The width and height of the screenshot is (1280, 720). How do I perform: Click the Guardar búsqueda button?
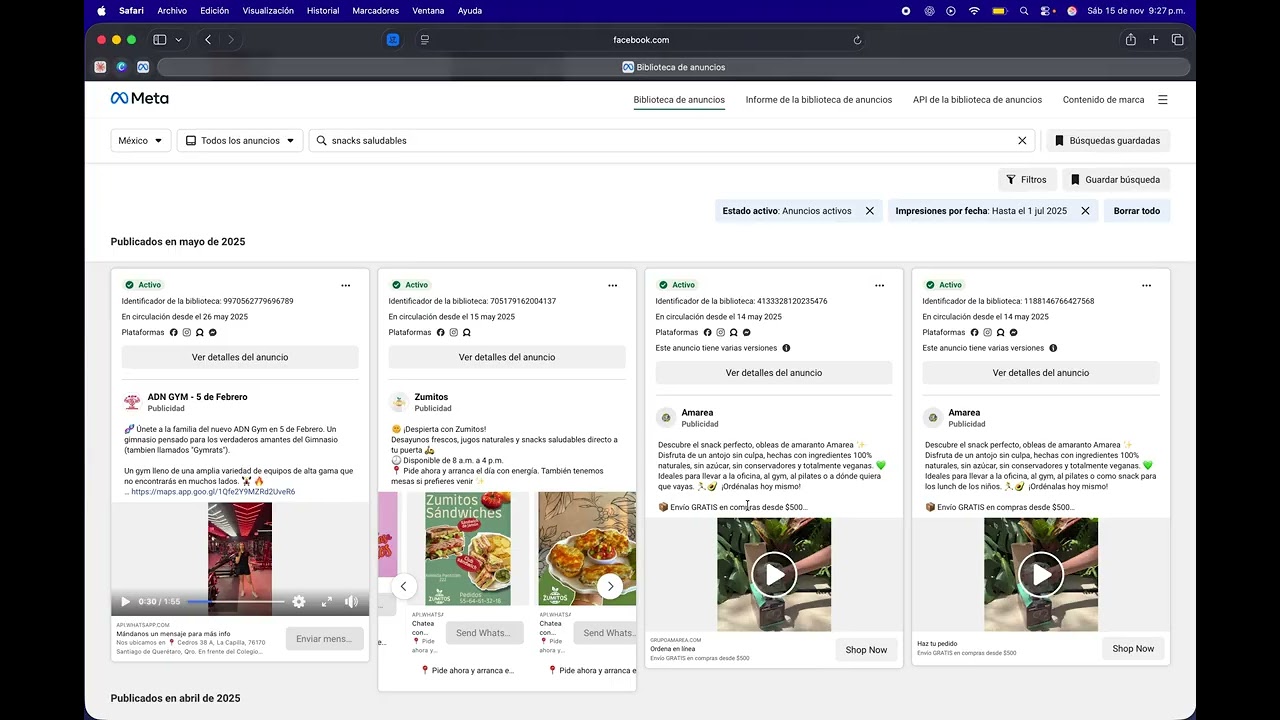[x=1116, y=180]
